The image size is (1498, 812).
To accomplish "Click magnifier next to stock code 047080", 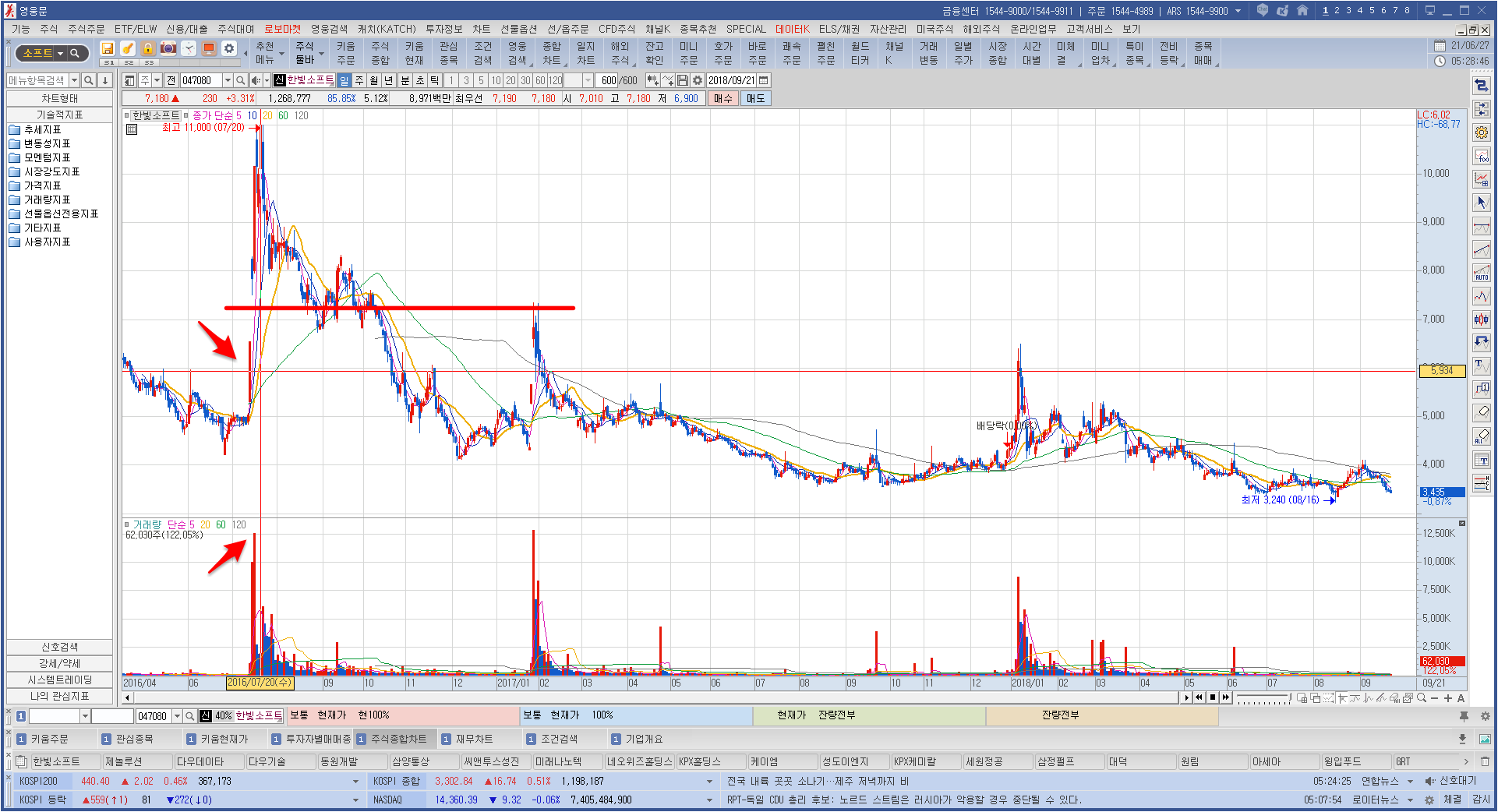I will click(241, 80).
